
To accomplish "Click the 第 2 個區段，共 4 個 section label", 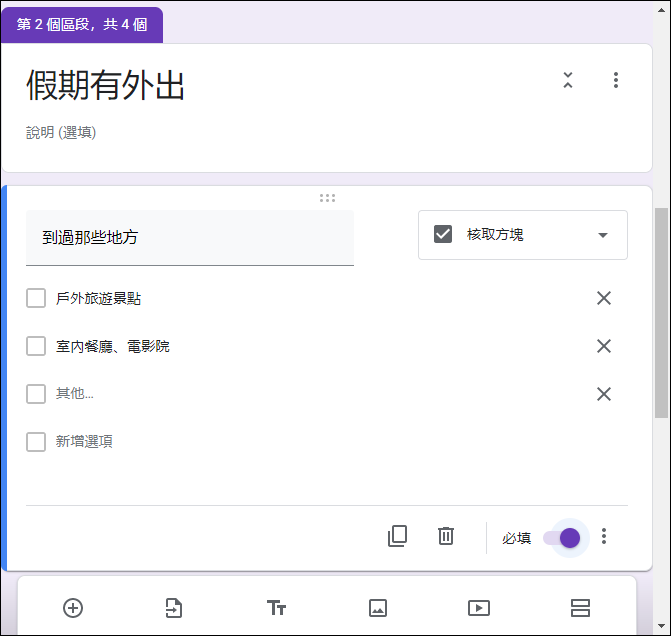I will click(82, 24).
